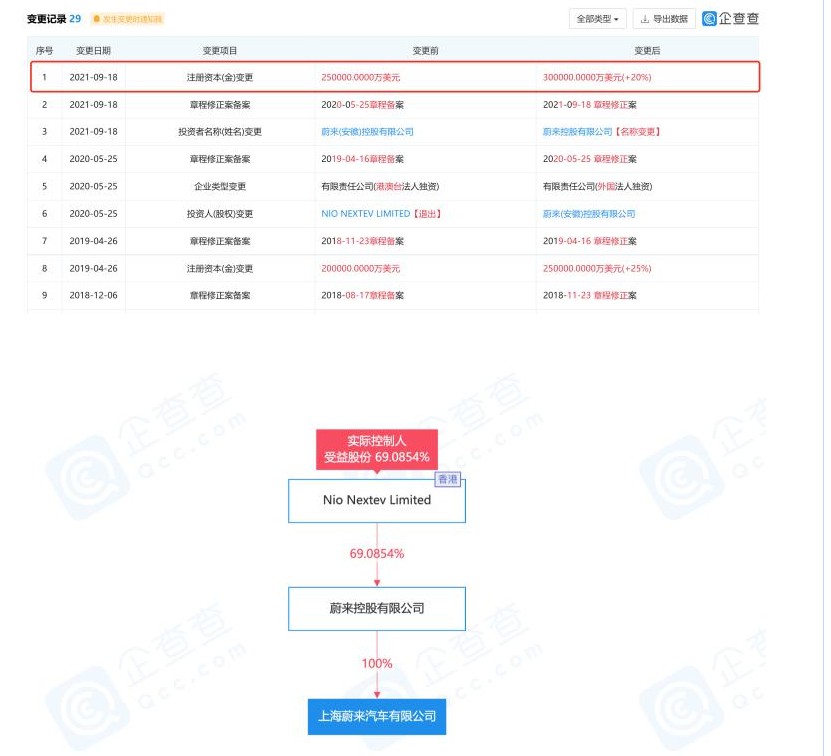Click the 变更记录 29 heading
This screenshot has width=831, height=756.
point(54,19)
